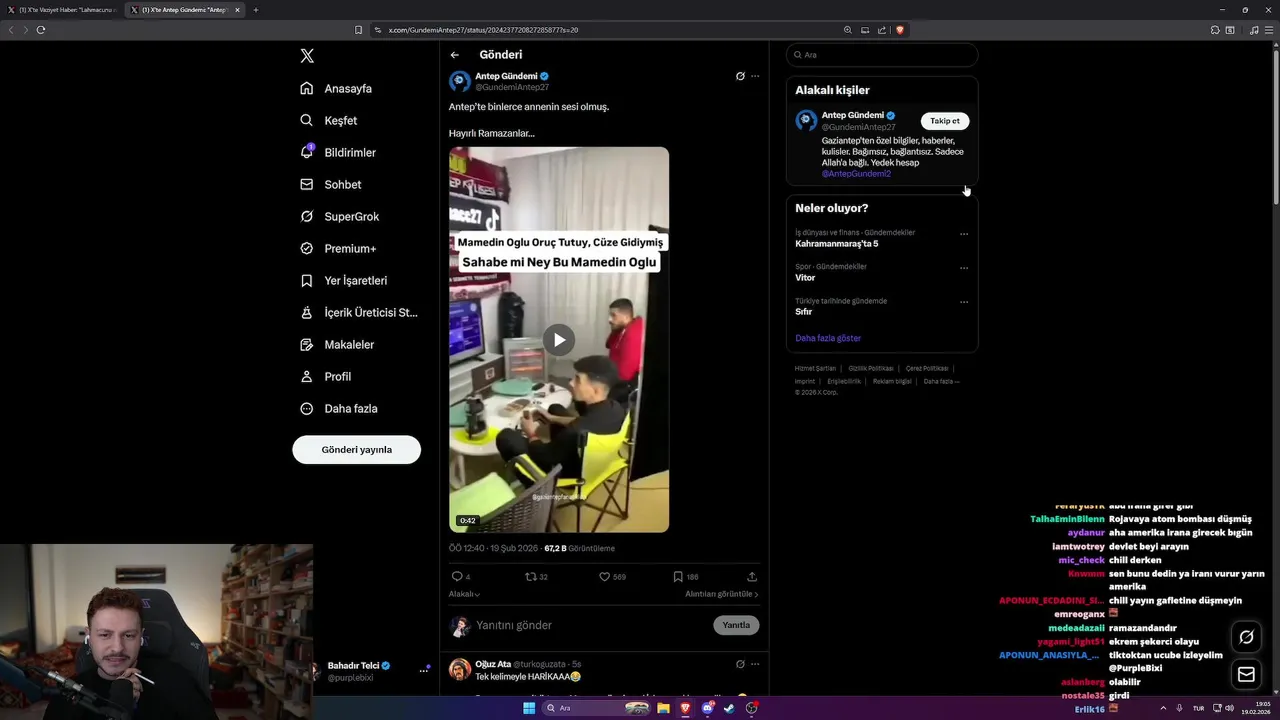
Task: Click the Grok icon on Oğuz Ata's reply
Action: (x=740, y=664)
